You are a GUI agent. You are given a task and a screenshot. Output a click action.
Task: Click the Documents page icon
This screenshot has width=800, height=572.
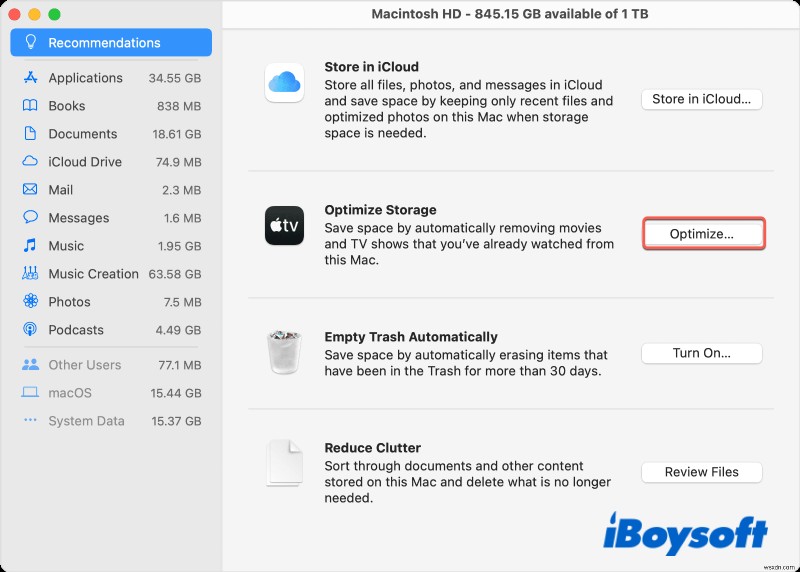[x=30, y=134]
